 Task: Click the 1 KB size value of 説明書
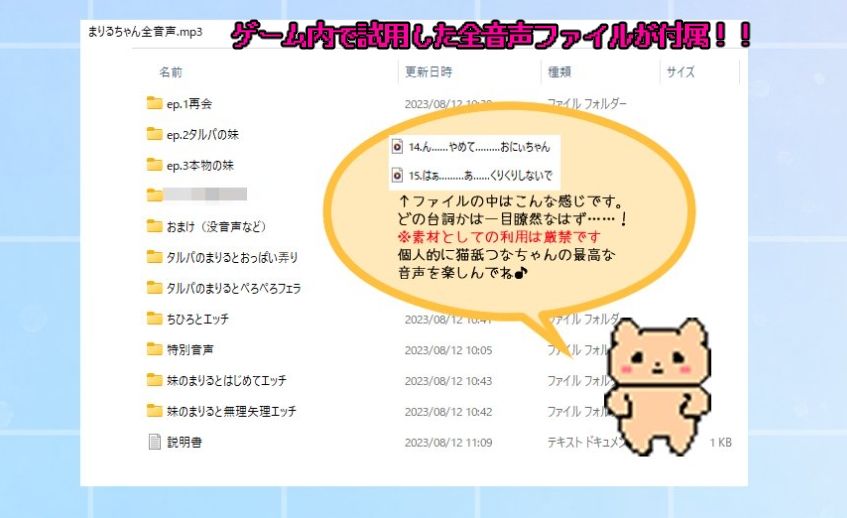click(x=721, y=443)
